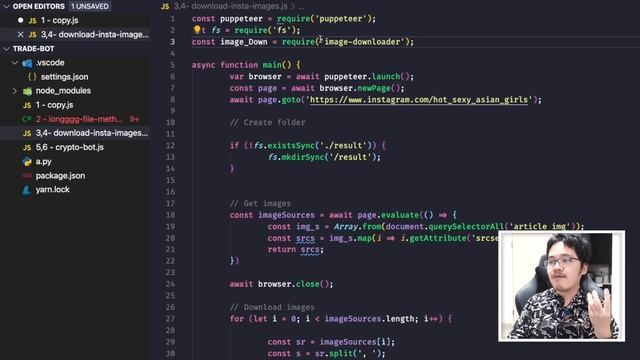Viewport: 640px width, 360px height.
Task: Click the main() function name on line 5
Action: [271, 65]
